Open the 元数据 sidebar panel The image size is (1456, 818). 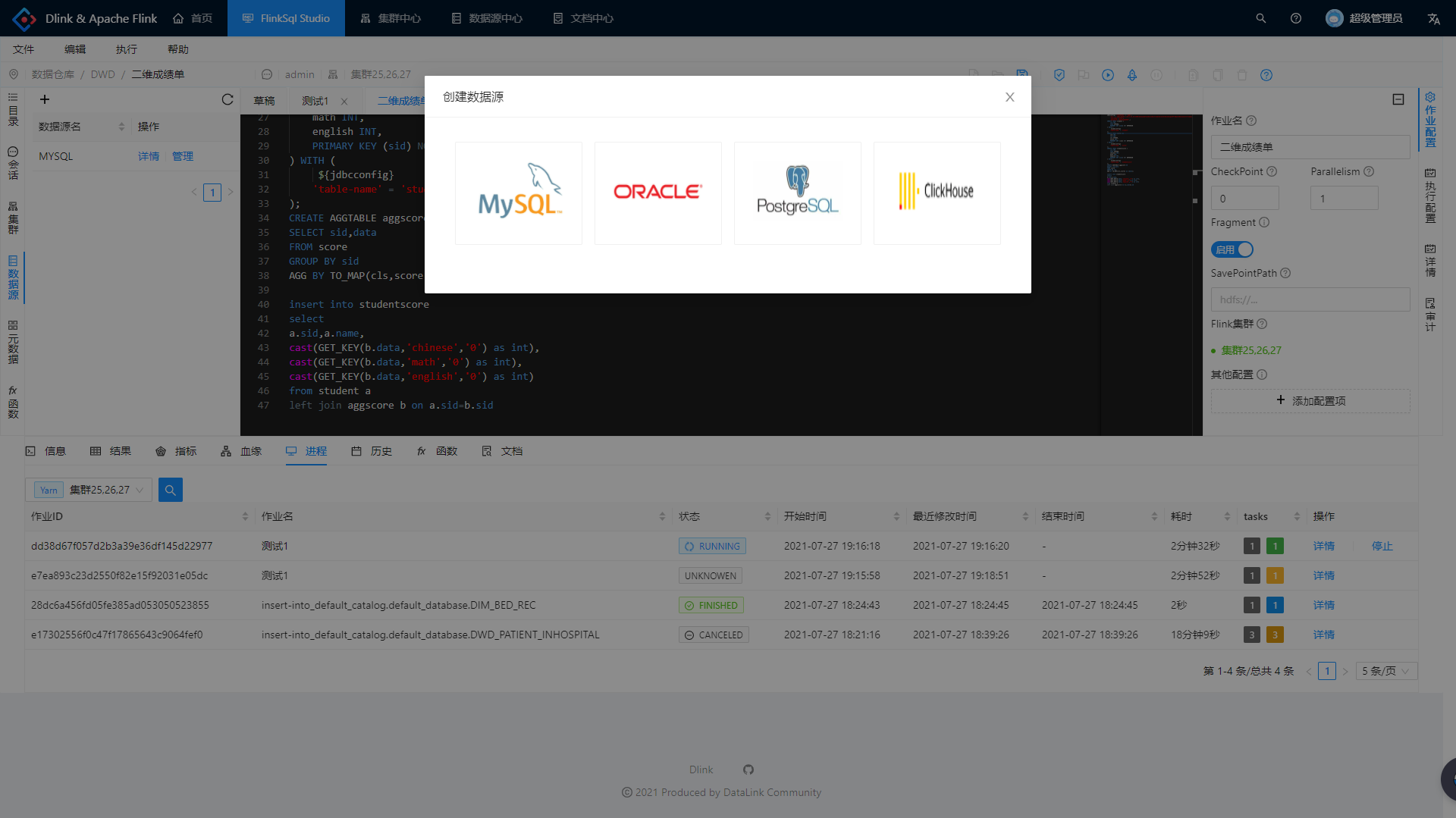pyautogui.click(x=13, y=342)
